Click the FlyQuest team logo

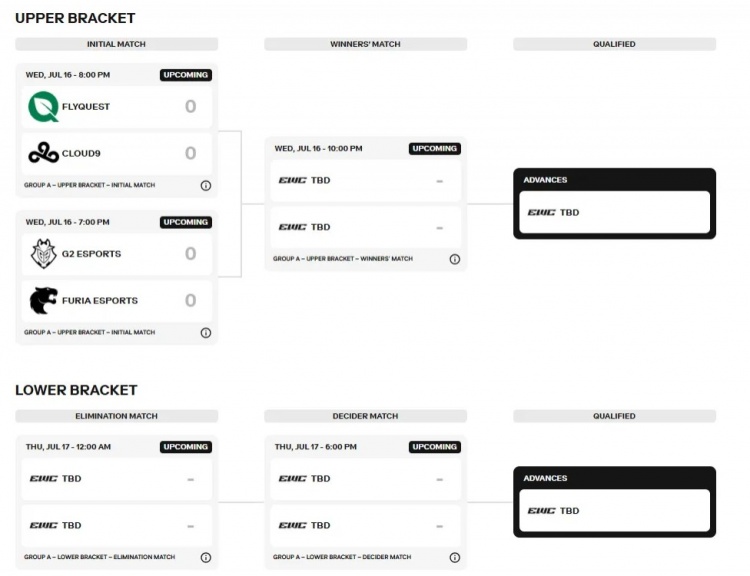coord(44,106)
